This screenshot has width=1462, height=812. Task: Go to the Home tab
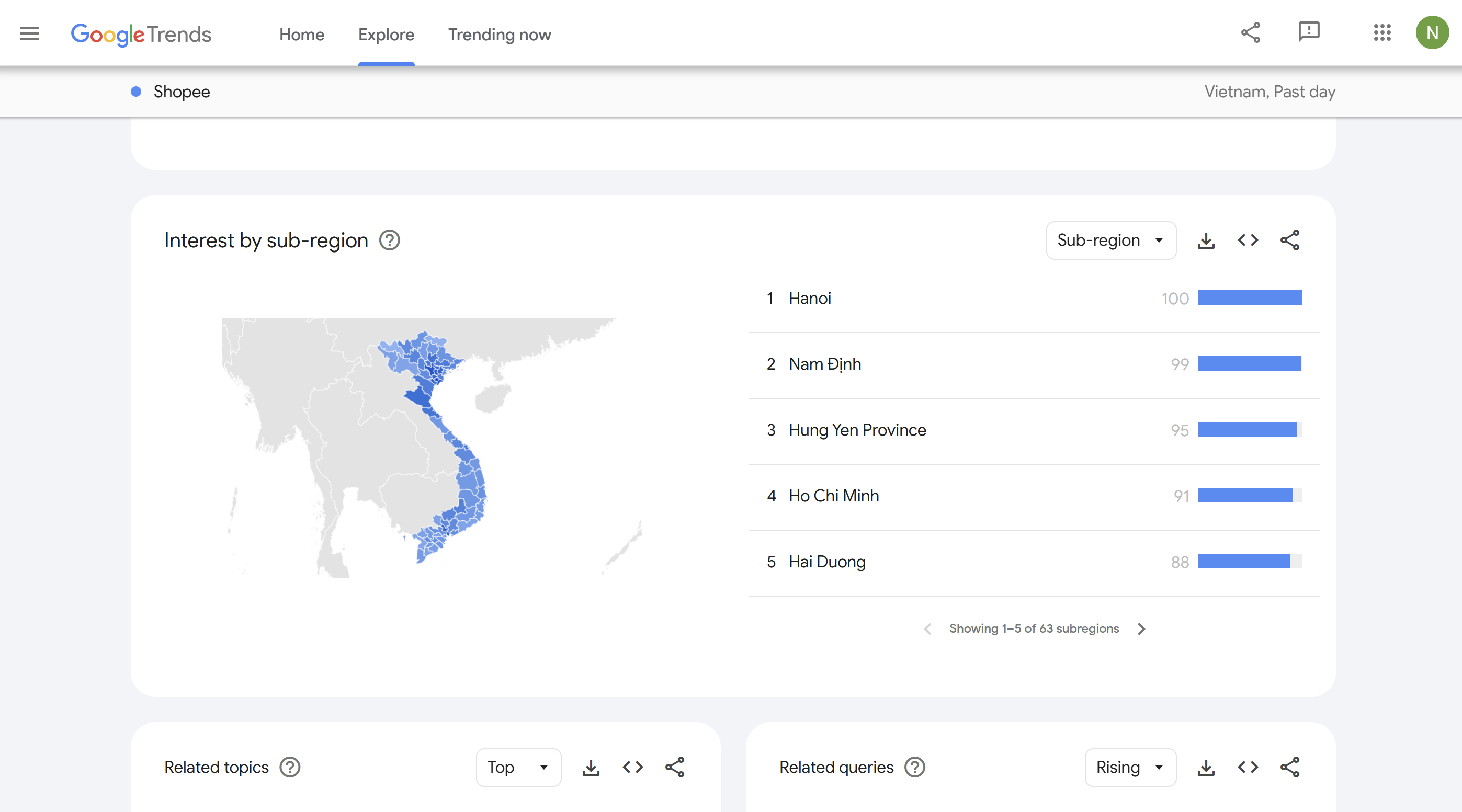tap(301, 35)
